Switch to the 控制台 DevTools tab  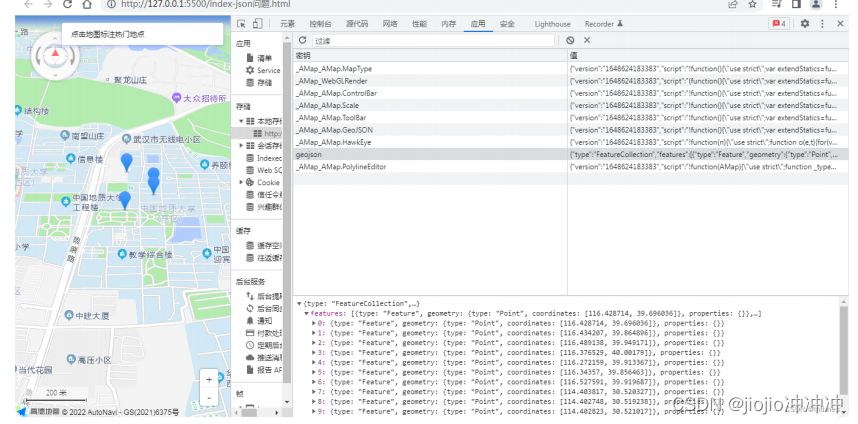[320, 24]
